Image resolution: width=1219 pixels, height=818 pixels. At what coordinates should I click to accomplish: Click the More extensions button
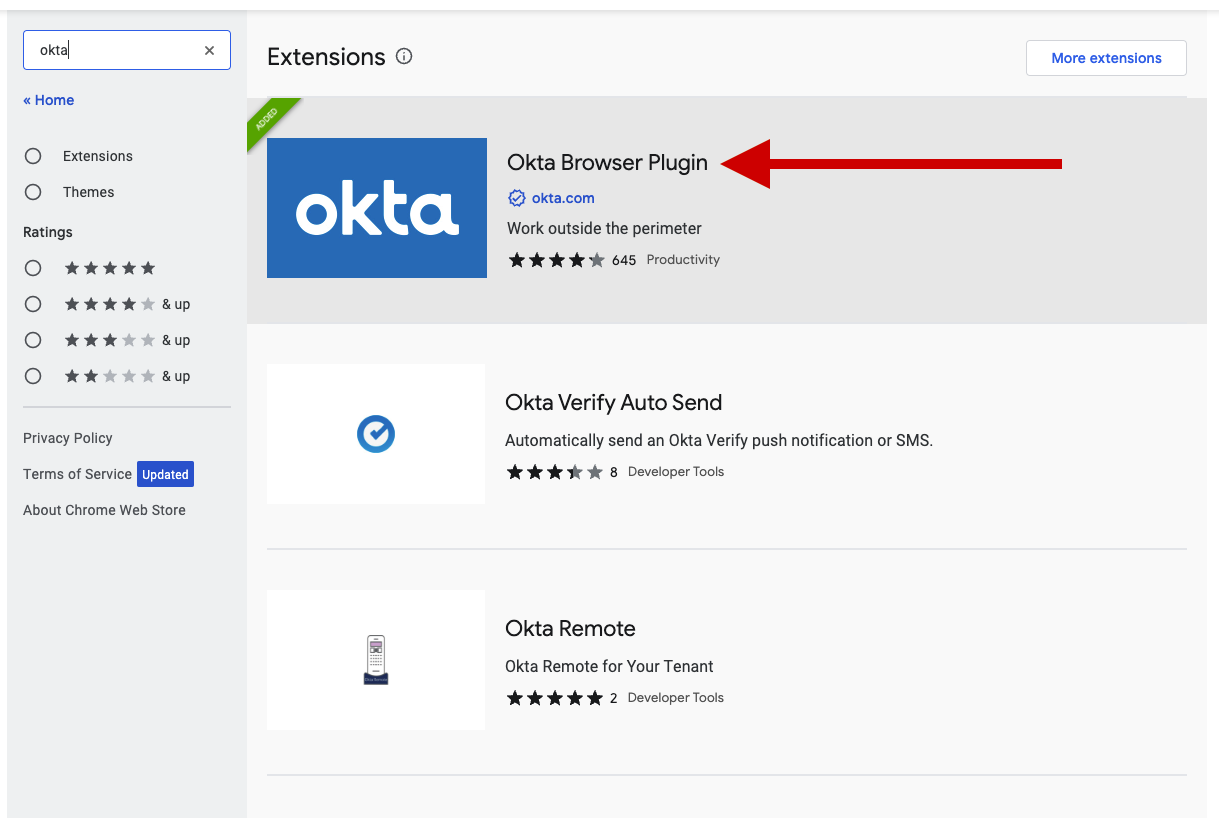[1106, 58]
